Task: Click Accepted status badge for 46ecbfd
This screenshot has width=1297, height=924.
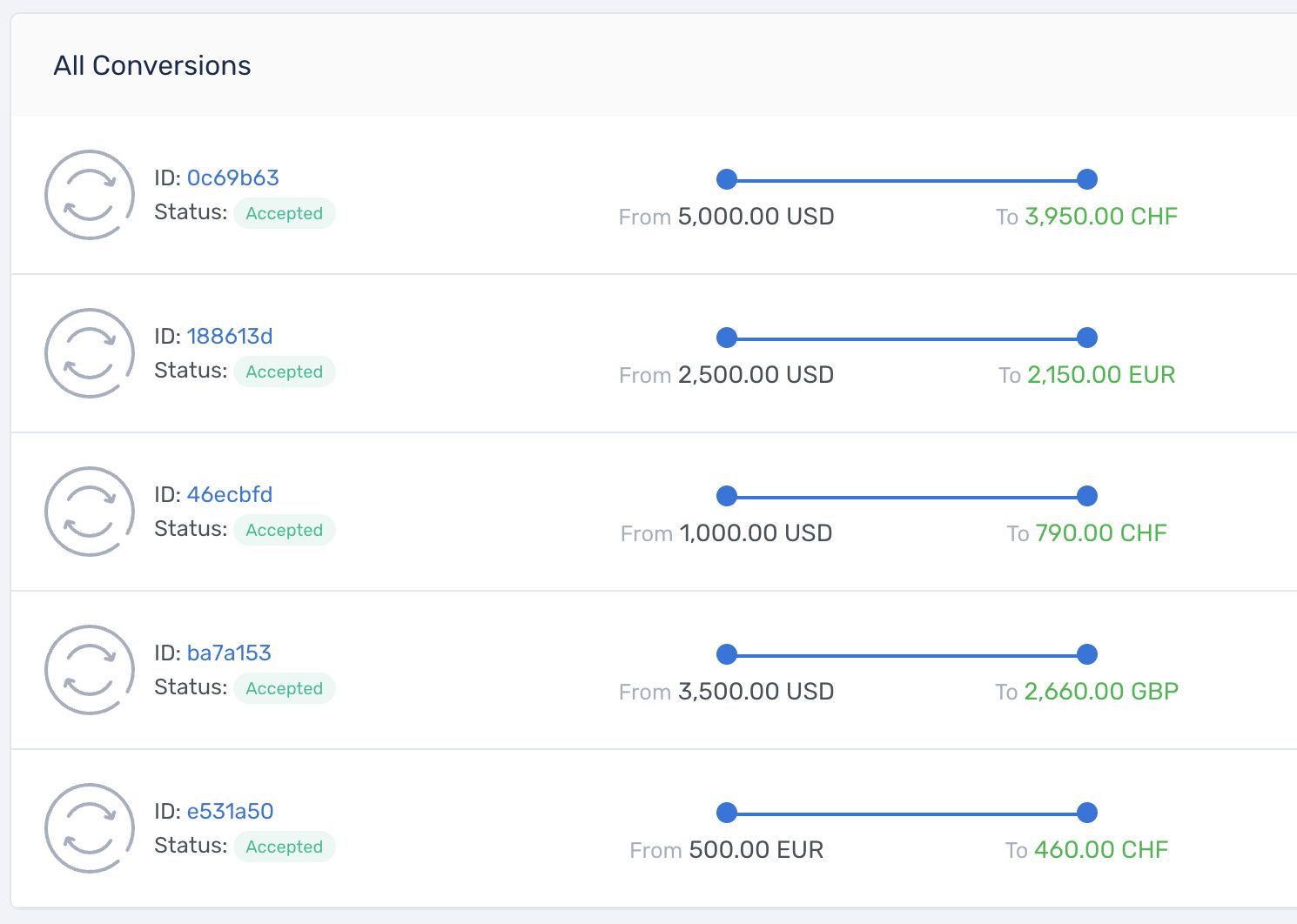Action: point(285,530)
